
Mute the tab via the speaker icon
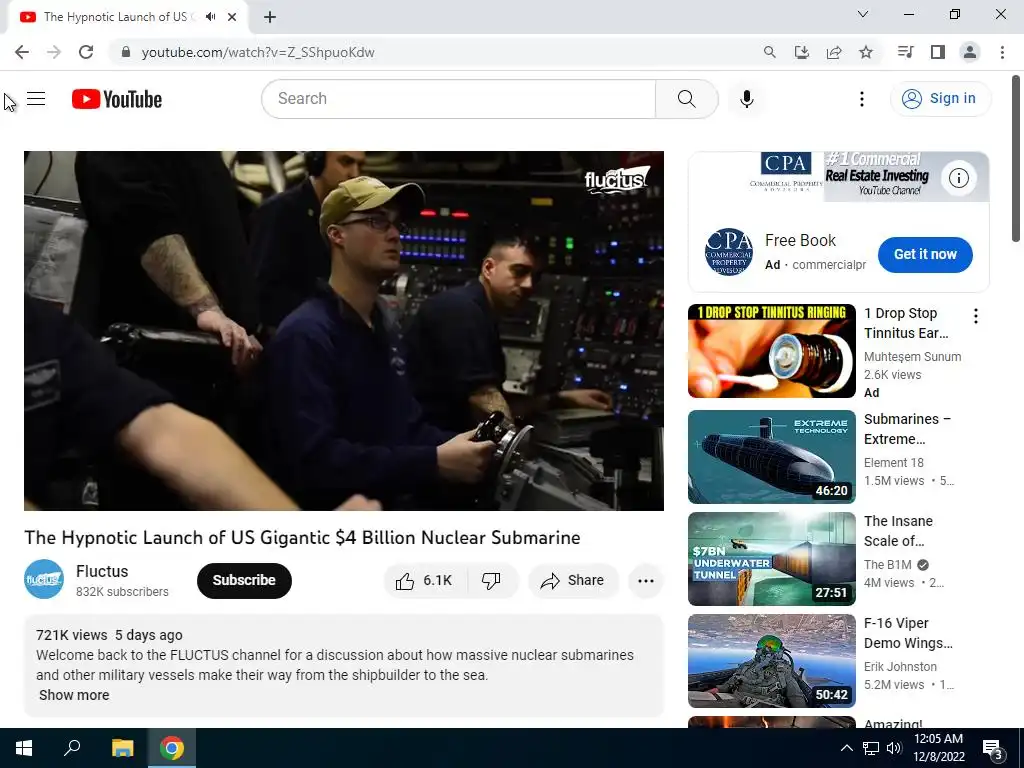click(x=210, y=17)
